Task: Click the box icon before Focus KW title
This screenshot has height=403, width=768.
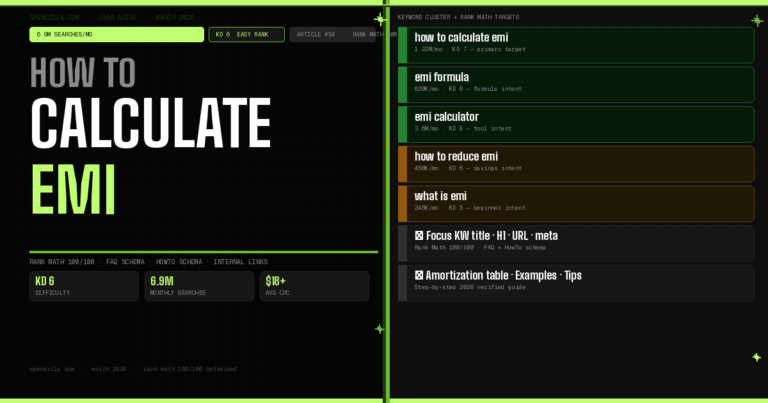Action: click(419, 236)
